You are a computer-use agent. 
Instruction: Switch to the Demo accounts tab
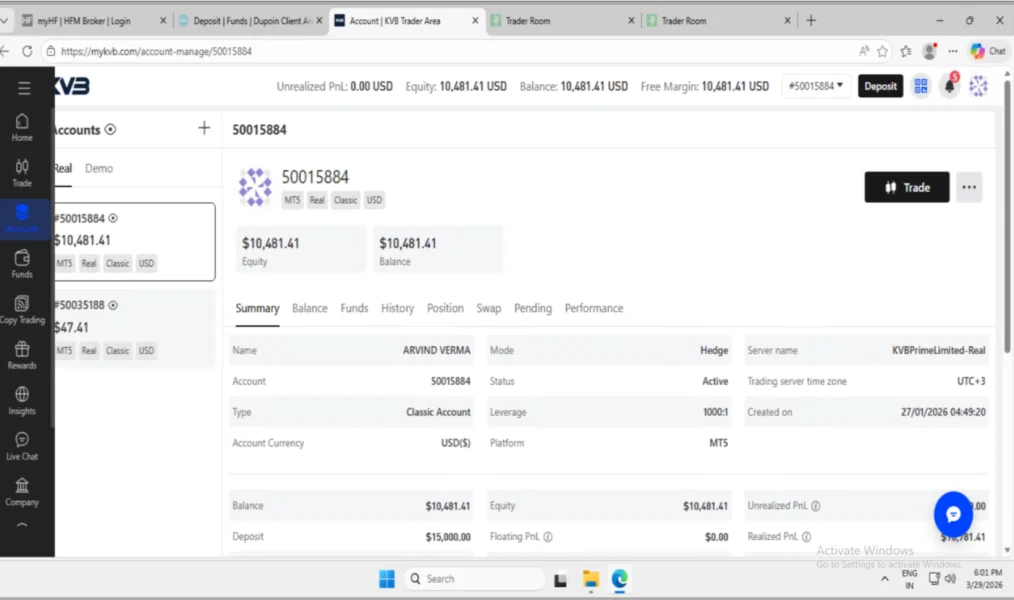[x=99, y=168]
